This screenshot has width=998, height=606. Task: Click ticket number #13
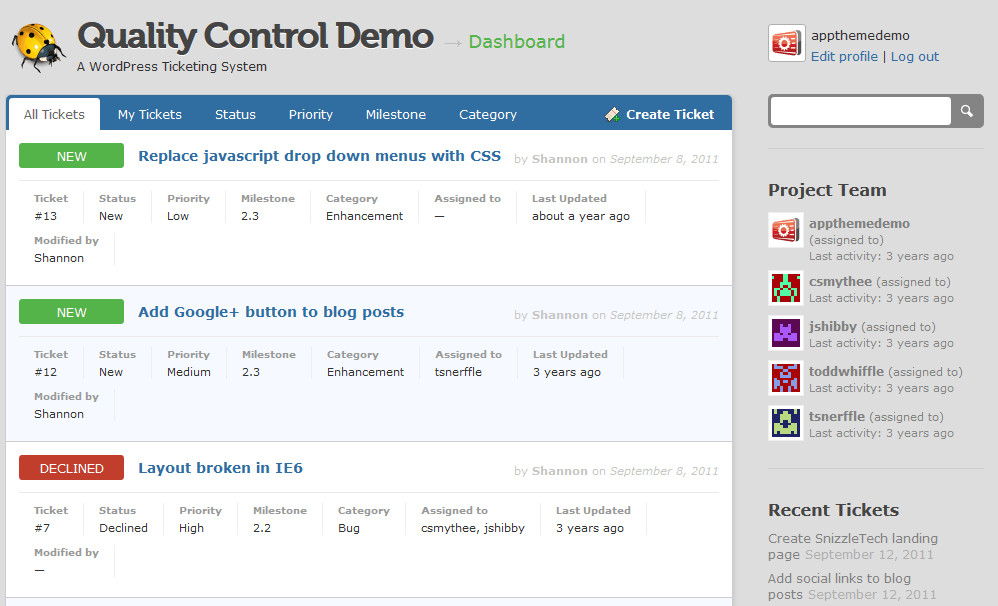45,216
